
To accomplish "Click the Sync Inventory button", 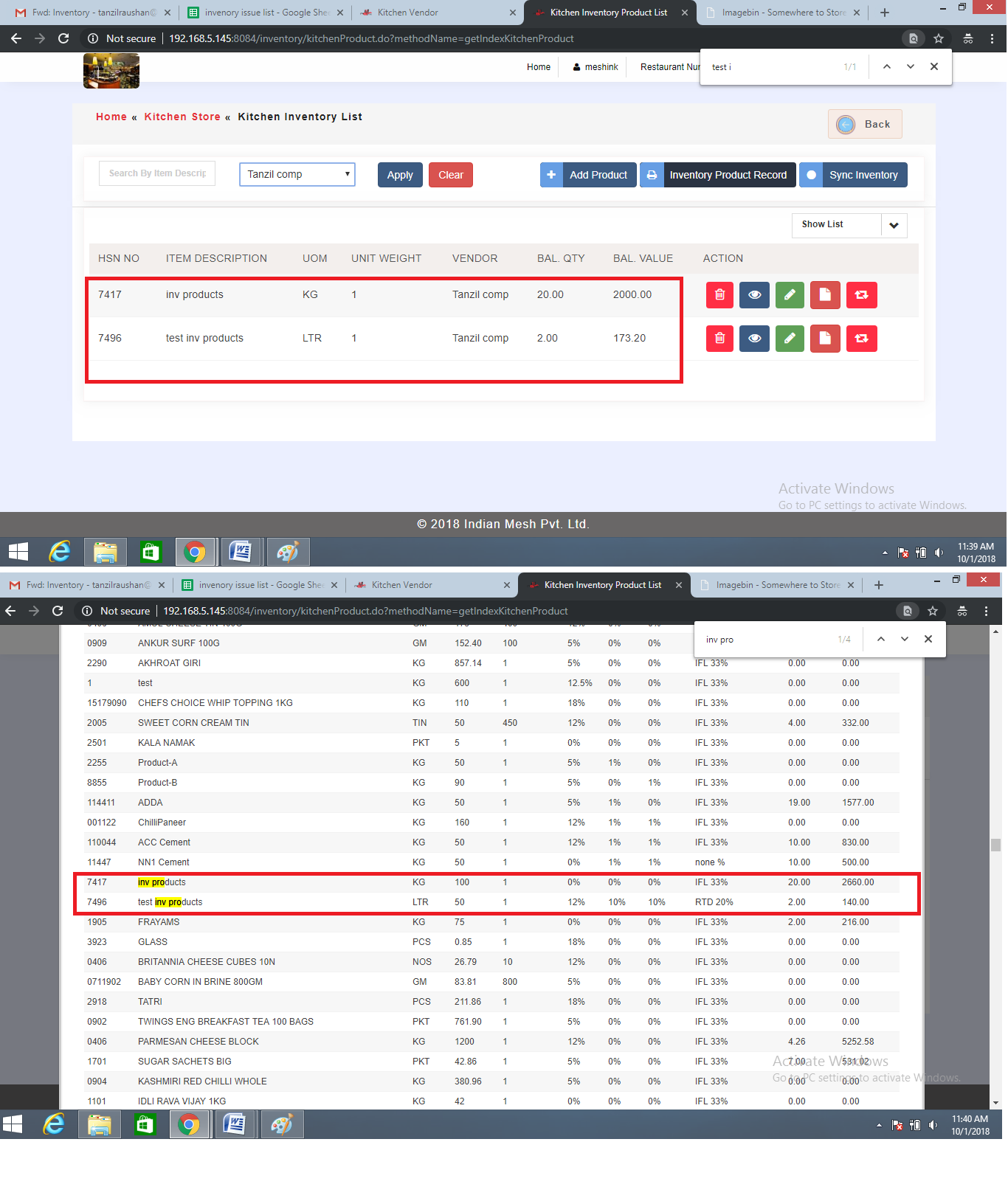I will click(853, 175).
